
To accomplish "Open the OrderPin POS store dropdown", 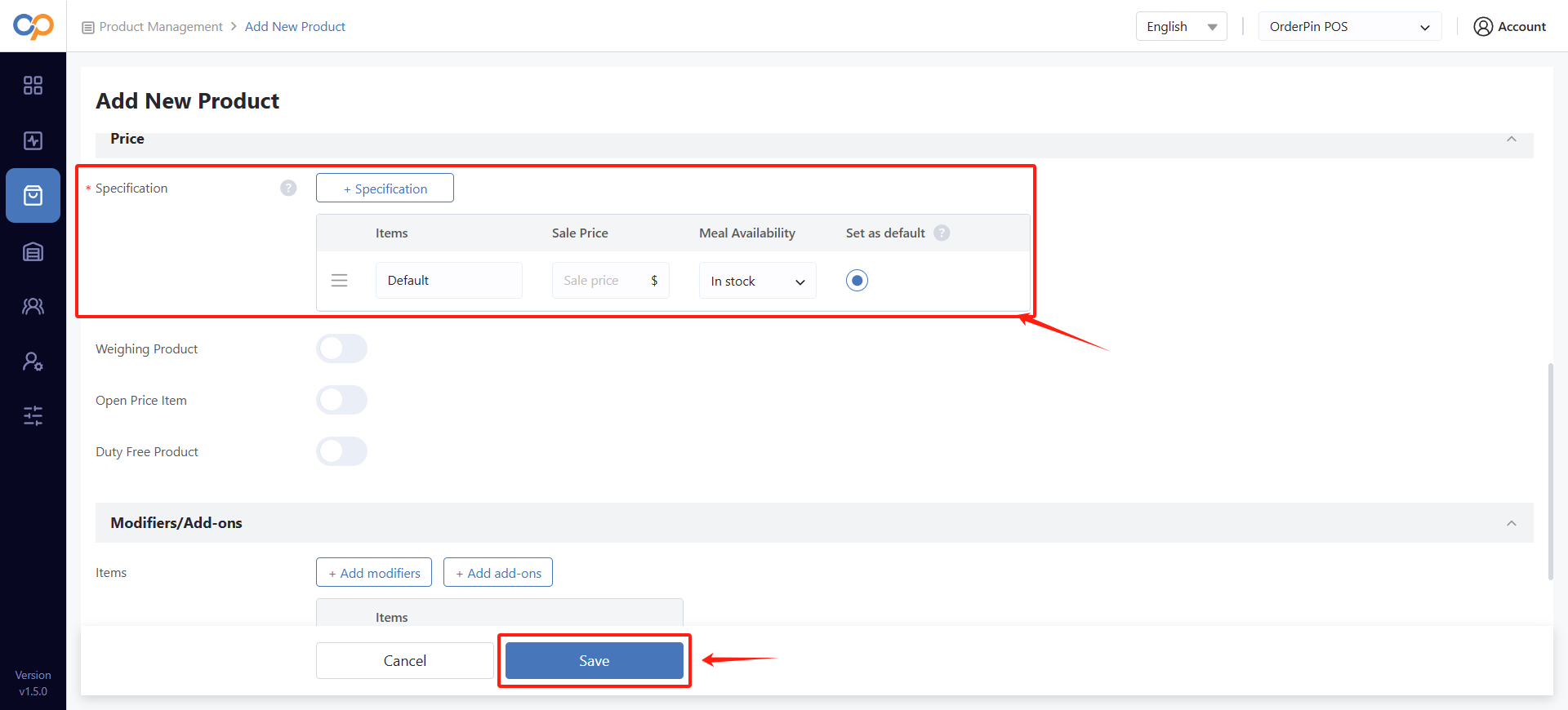I will [1349, 26].
